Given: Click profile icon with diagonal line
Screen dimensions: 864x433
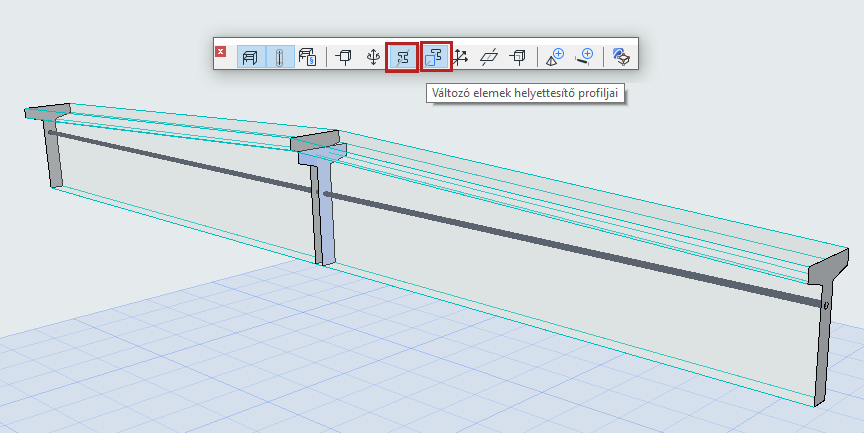Looking at the screenshot, I should click(x=402, y=57).
